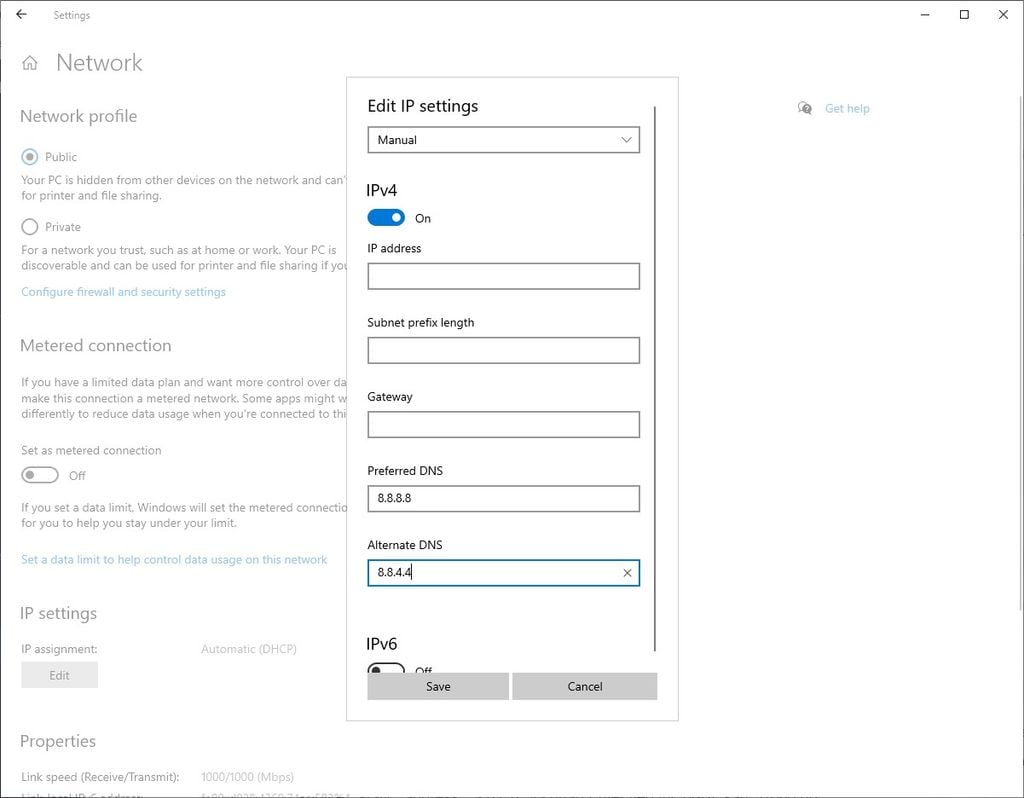Click the Settings page scrollbar
This screenshot has width=1024, height=798.
pyautogui.click(x=1021, y=353)
